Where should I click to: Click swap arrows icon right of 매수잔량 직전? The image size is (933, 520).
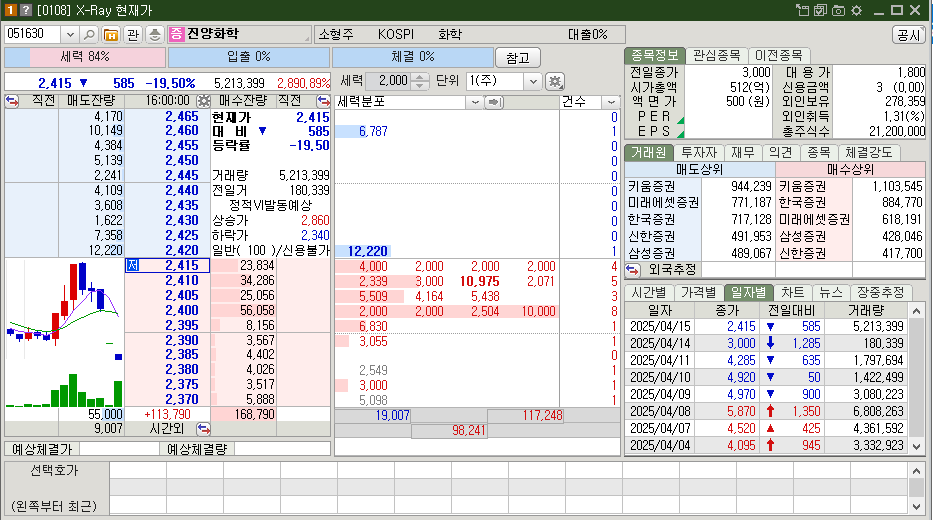pyautogui.click(x=323, y=101)
